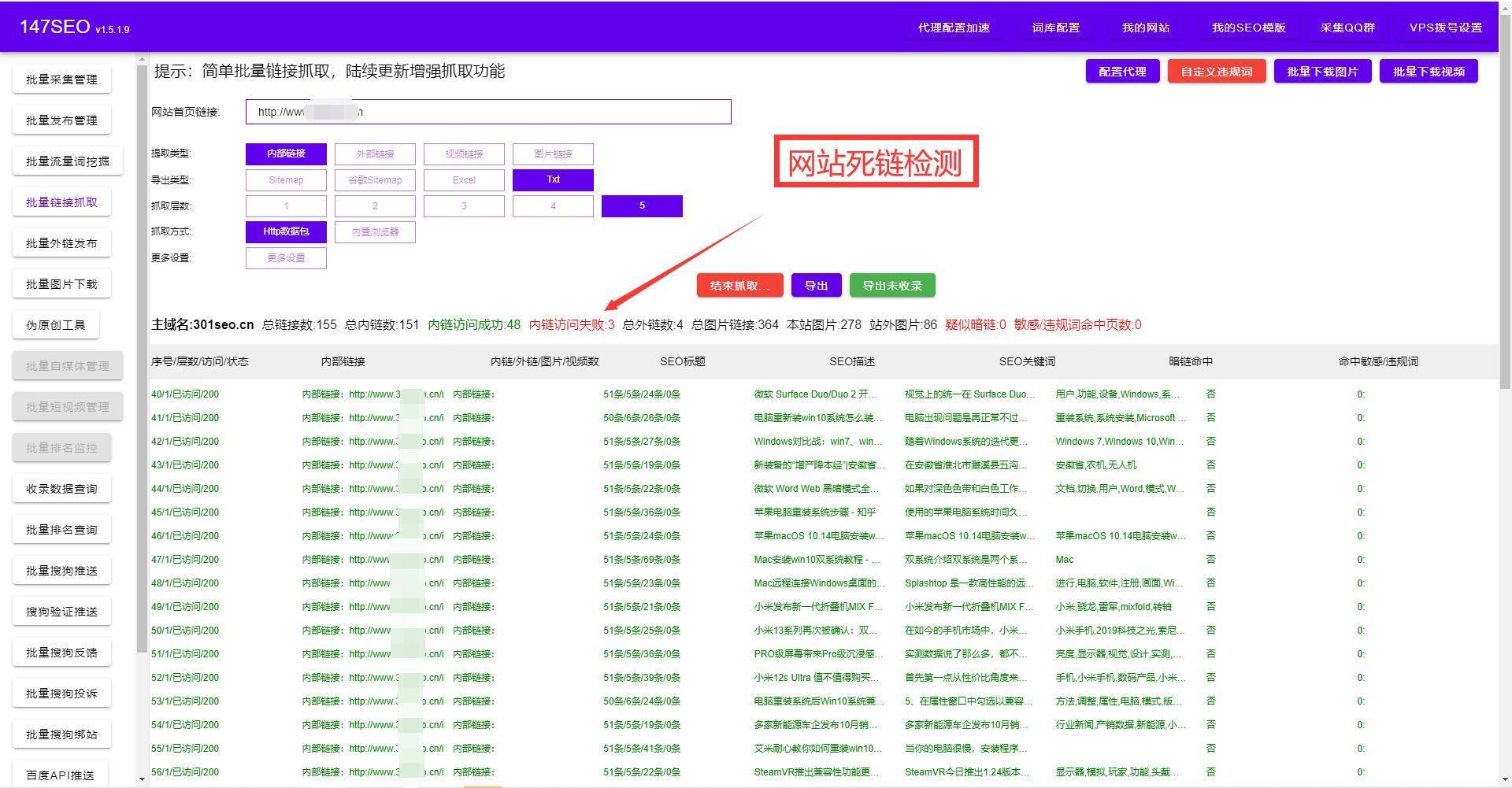1512x788 pixels.
Task: Expand 更多设置 options
Action: [286, 258]
